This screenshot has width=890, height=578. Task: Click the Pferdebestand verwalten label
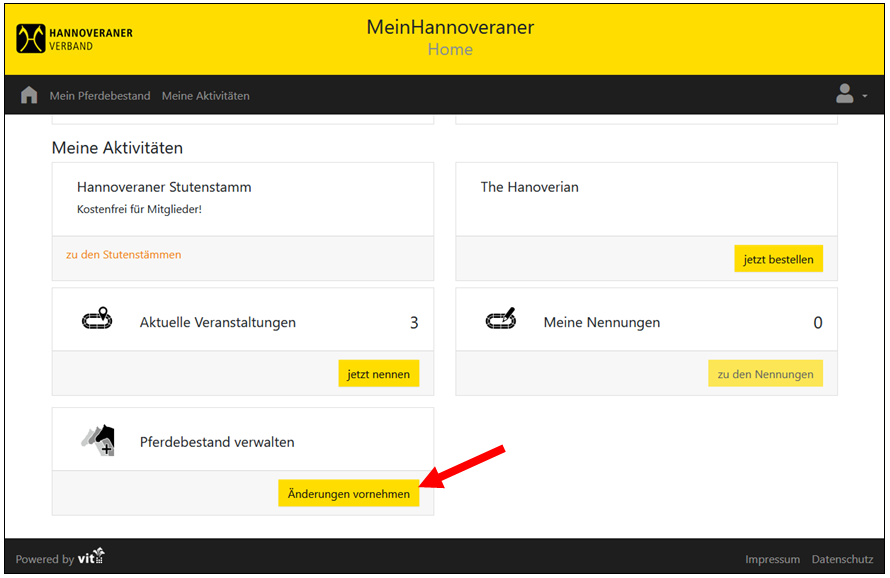click(217, 442)
